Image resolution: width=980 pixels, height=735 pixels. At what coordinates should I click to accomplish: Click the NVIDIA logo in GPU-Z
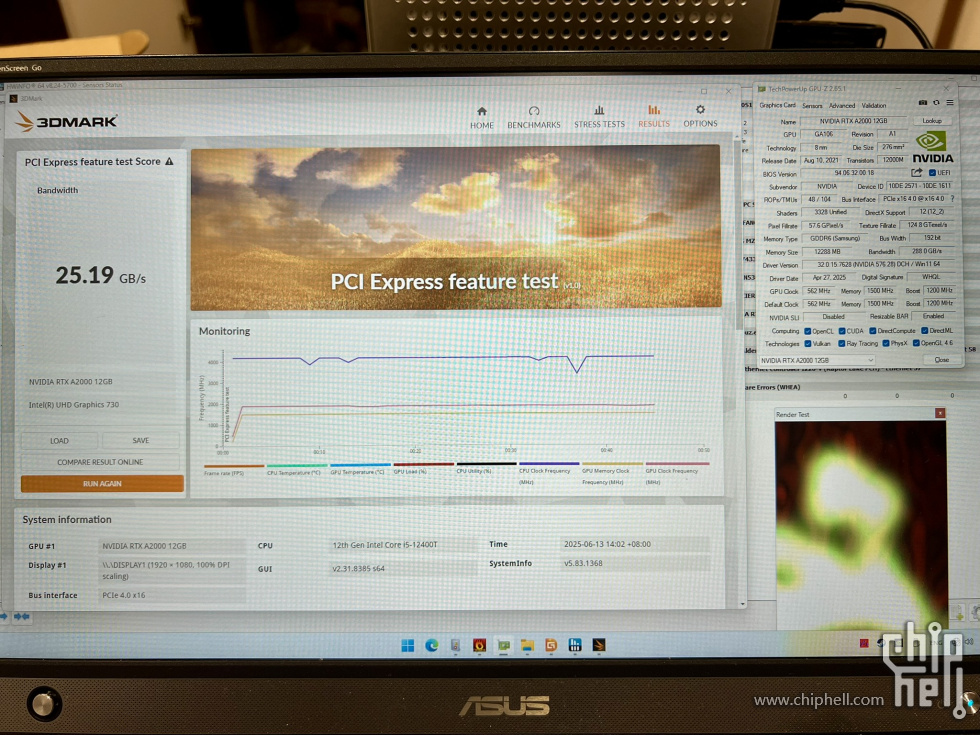pos(932,148)
